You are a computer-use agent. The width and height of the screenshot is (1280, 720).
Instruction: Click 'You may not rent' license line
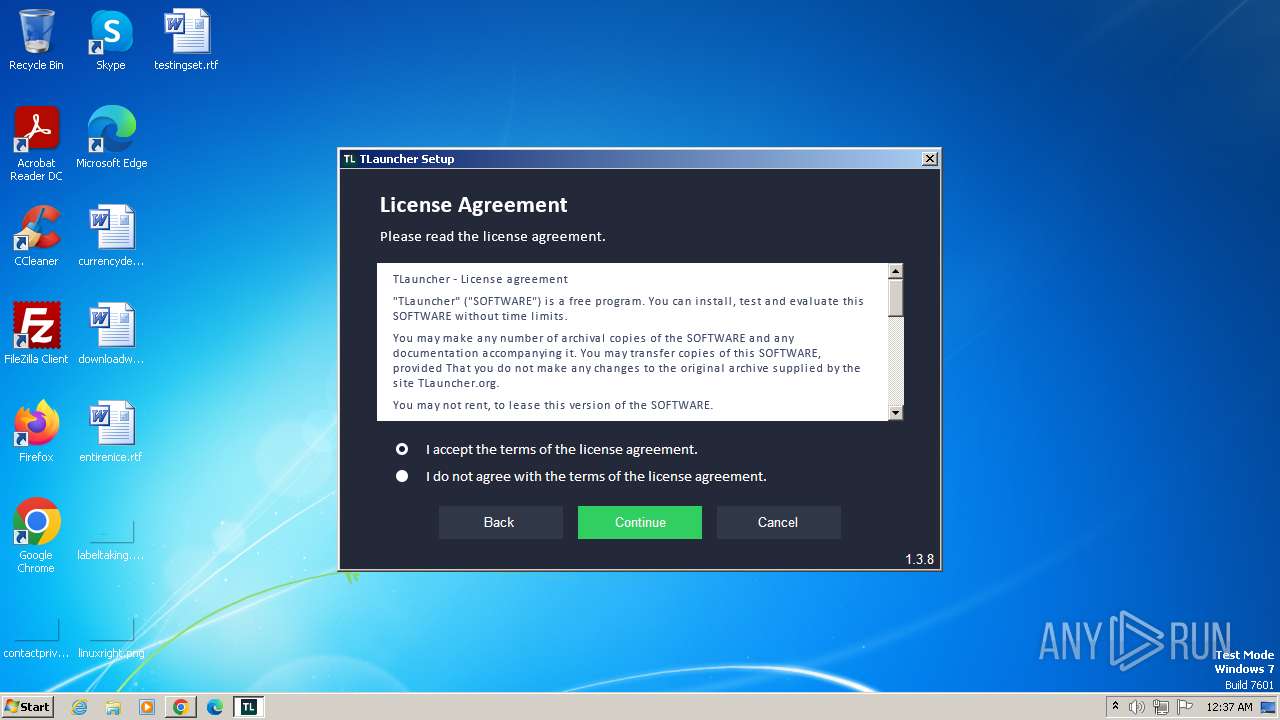[552, 405]
